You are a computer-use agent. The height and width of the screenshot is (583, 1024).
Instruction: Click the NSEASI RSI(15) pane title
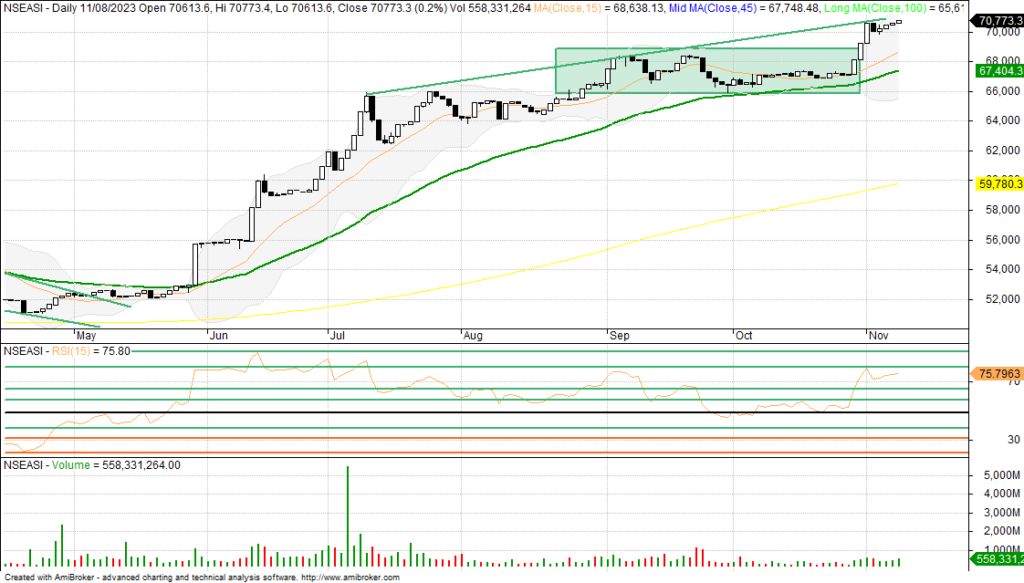70,351
